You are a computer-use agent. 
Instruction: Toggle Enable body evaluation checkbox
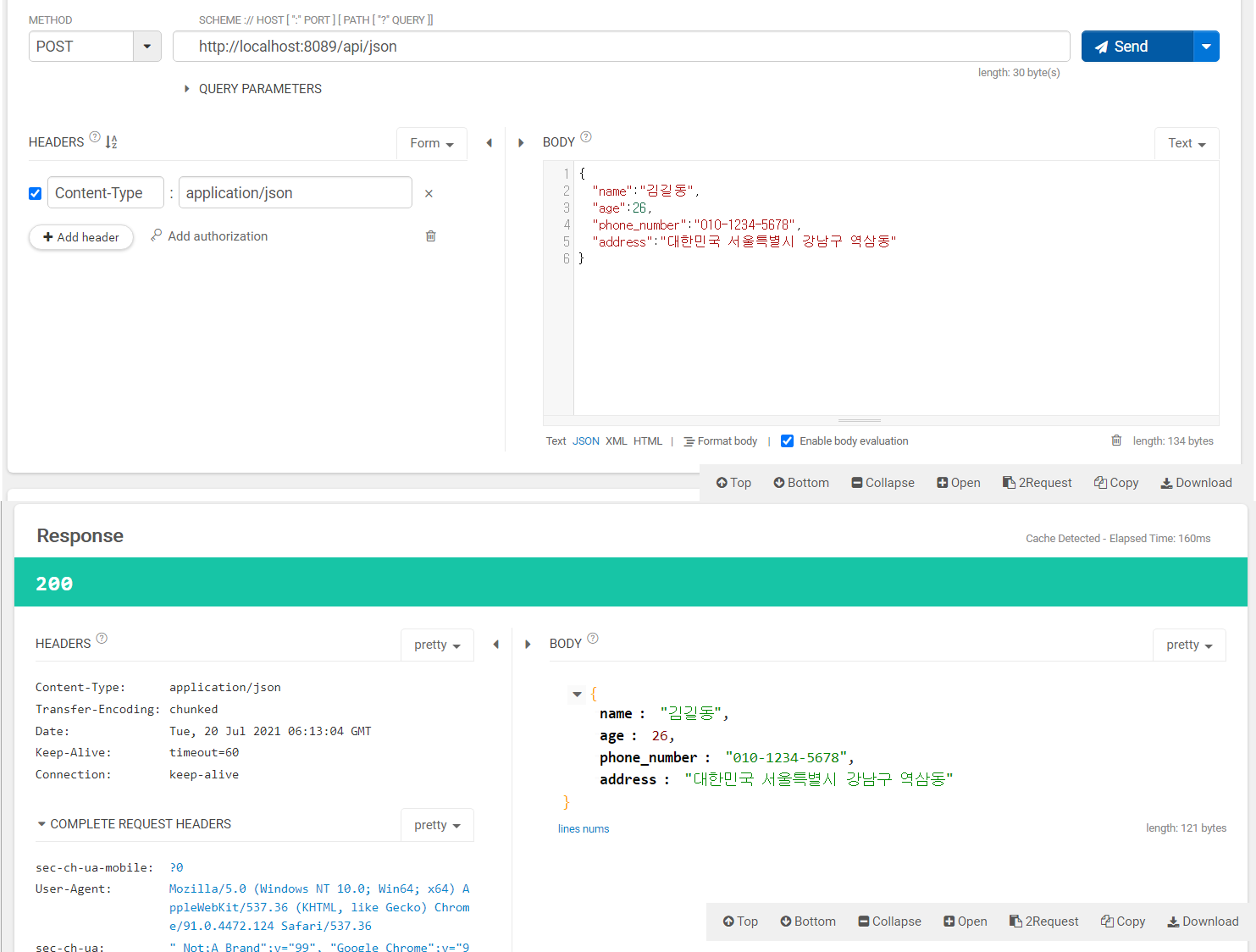(787, 441)
